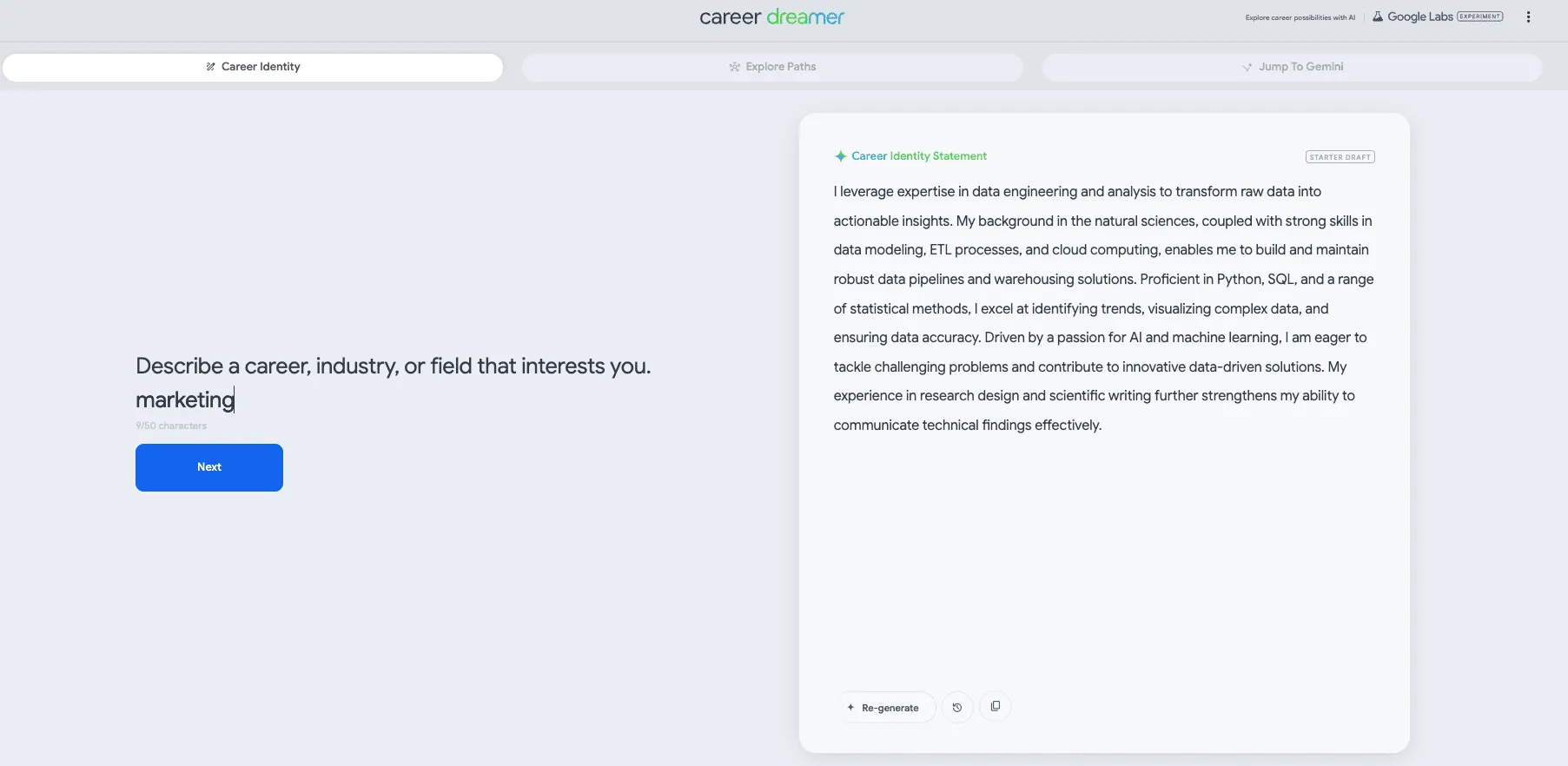The height and width of the screenshot is (766, 1568).
Task: Click the STARTER DRAFT badge
Action: point(1340,157)
